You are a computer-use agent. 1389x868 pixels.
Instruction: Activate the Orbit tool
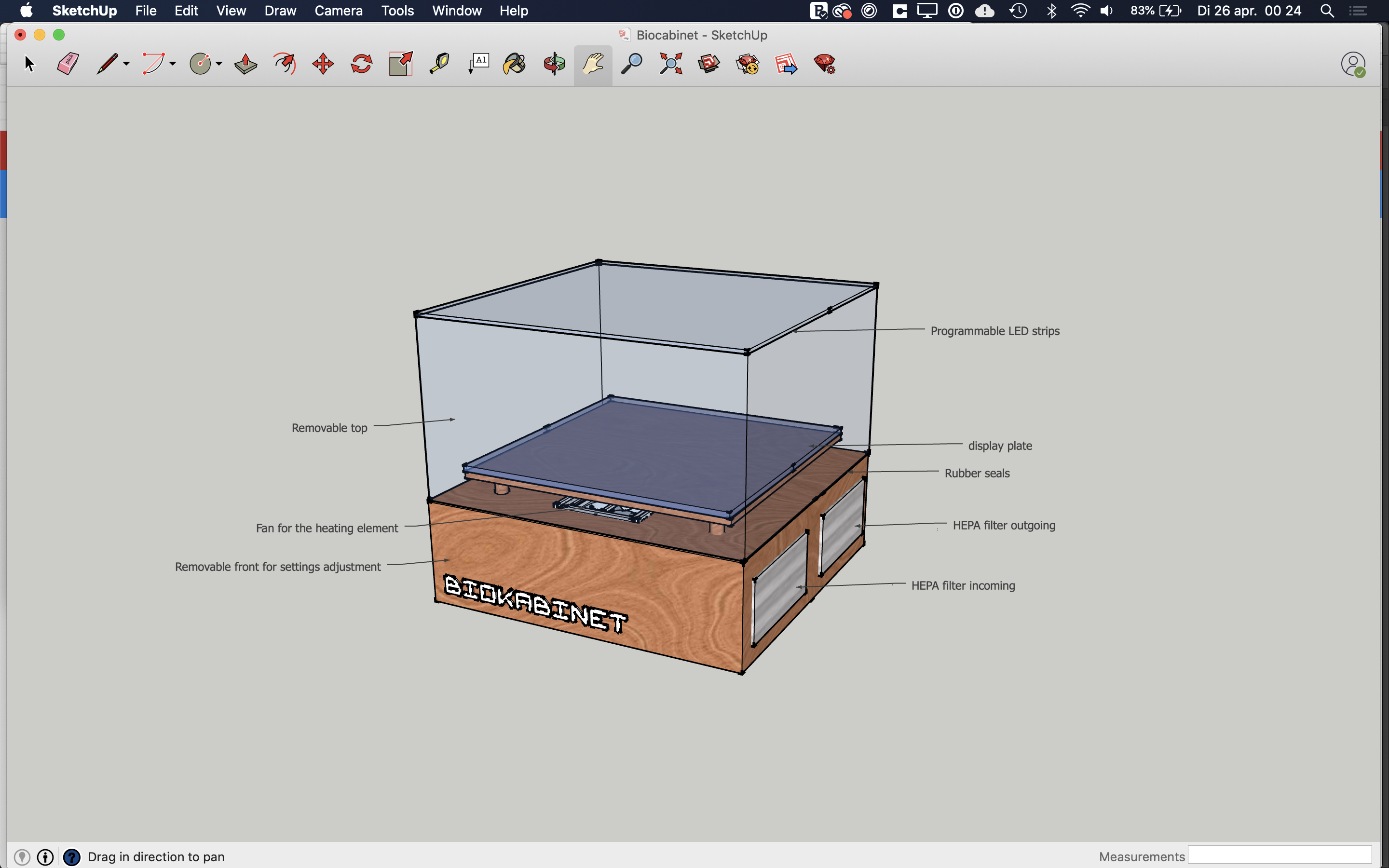click(x=555, y=64)
